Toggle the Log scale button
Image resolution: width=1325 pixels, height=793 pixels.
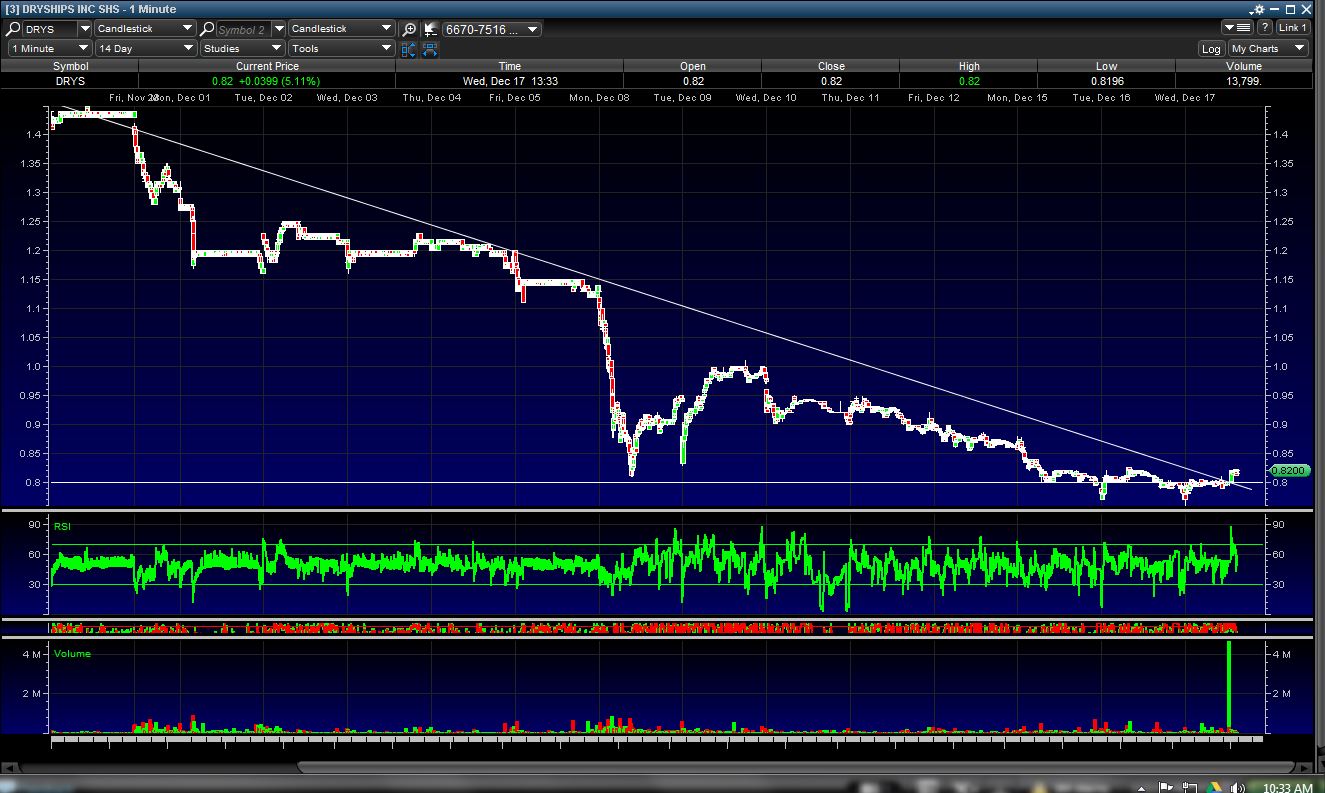(x=1211, y=48)
